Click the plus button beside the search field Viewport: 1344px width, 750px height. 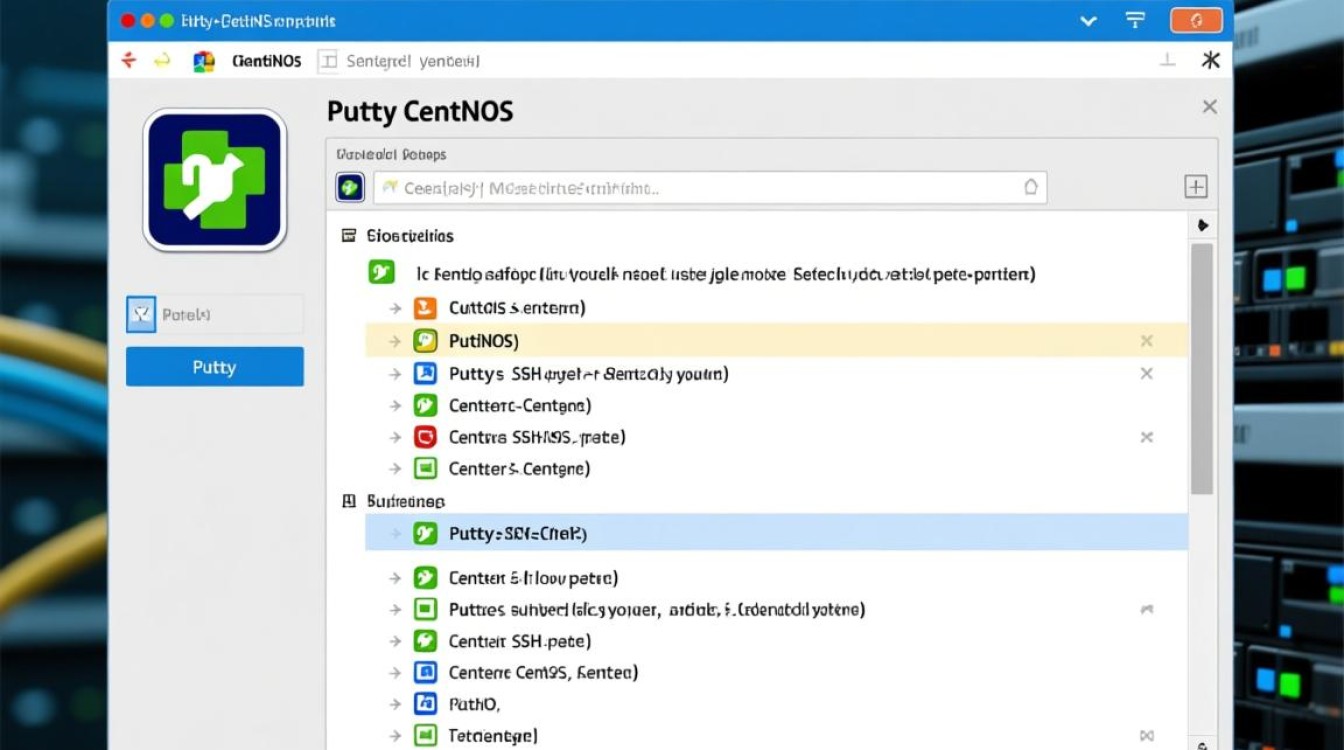1196,187
